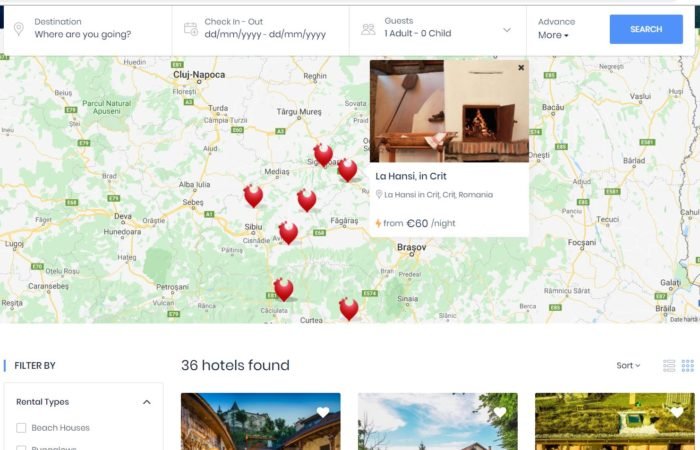Screen dimensions: 700x450
Task: Click heart icon on third hotel thumbnail
Action: (x=676, y=412)
